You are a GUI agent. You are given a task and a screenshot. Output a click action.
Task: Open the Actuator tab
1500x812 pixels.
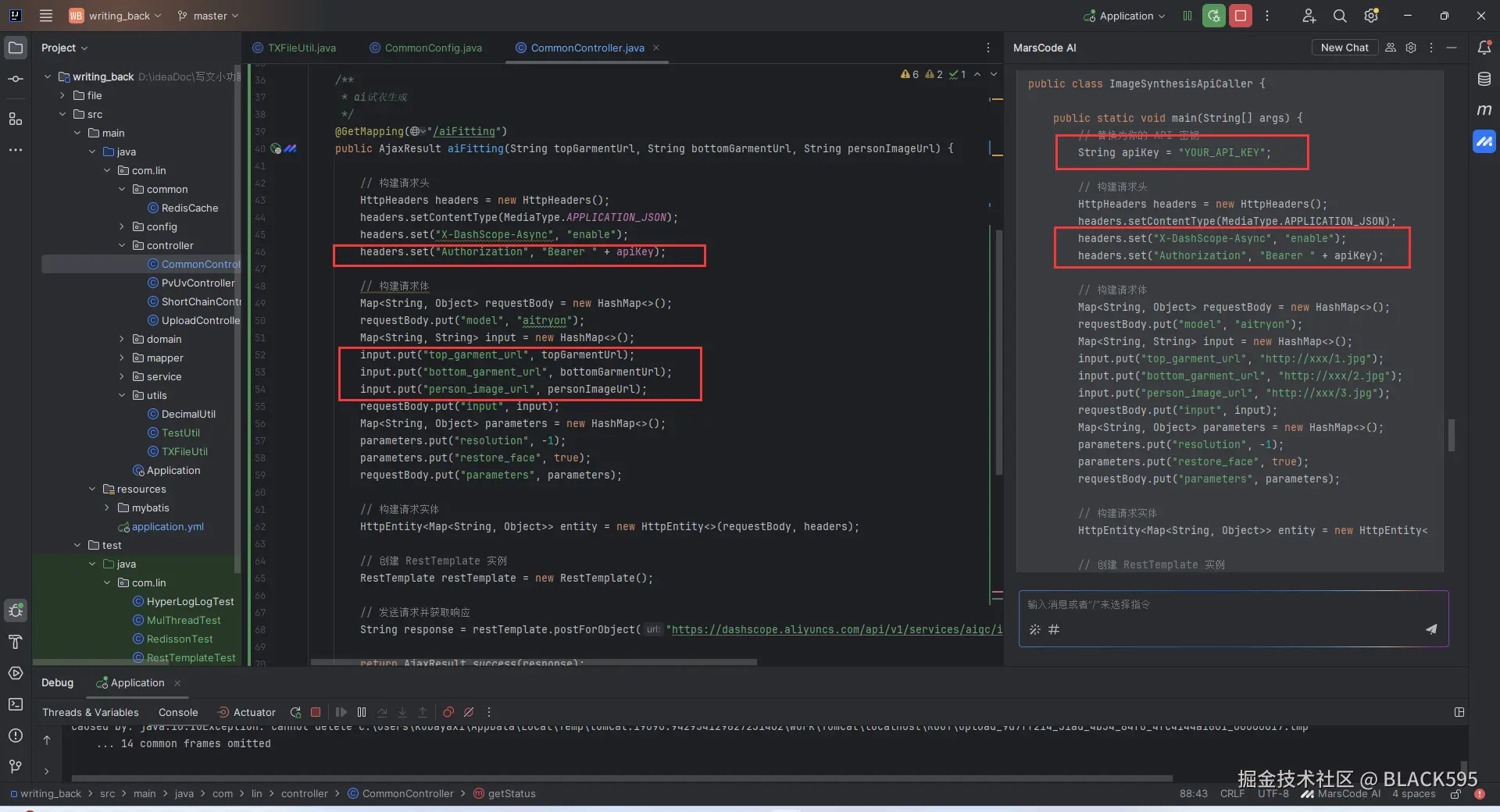[246, 712]
